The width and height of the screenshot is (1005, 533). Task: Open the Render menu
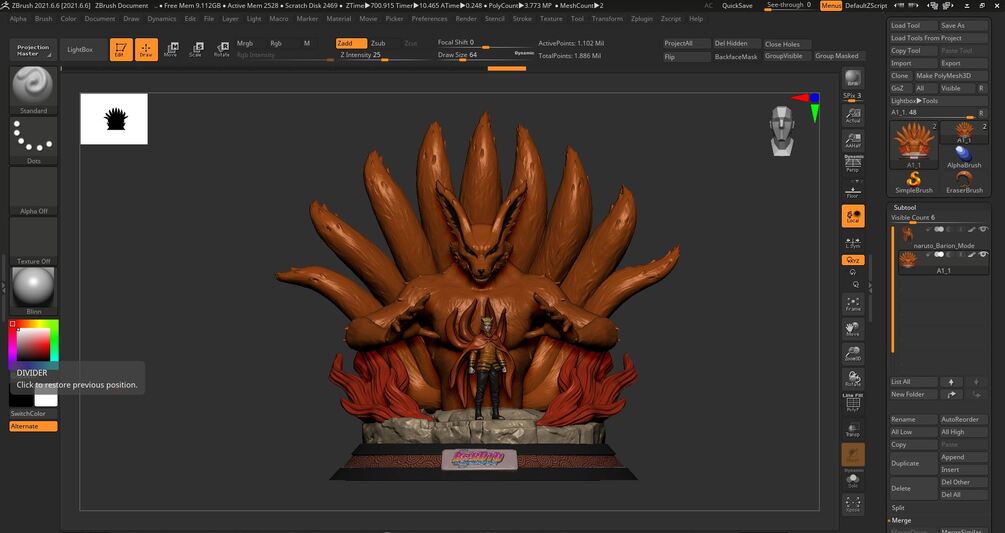pyautogui.click(x=466, y=19)
